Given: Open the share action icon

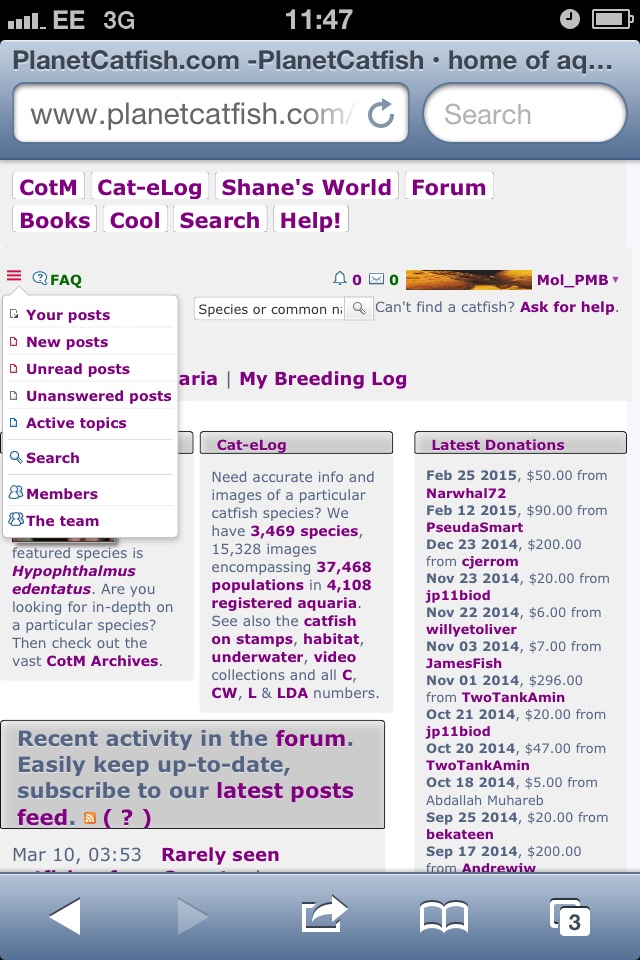Looking at the screenshot, I should coord(324,915).
